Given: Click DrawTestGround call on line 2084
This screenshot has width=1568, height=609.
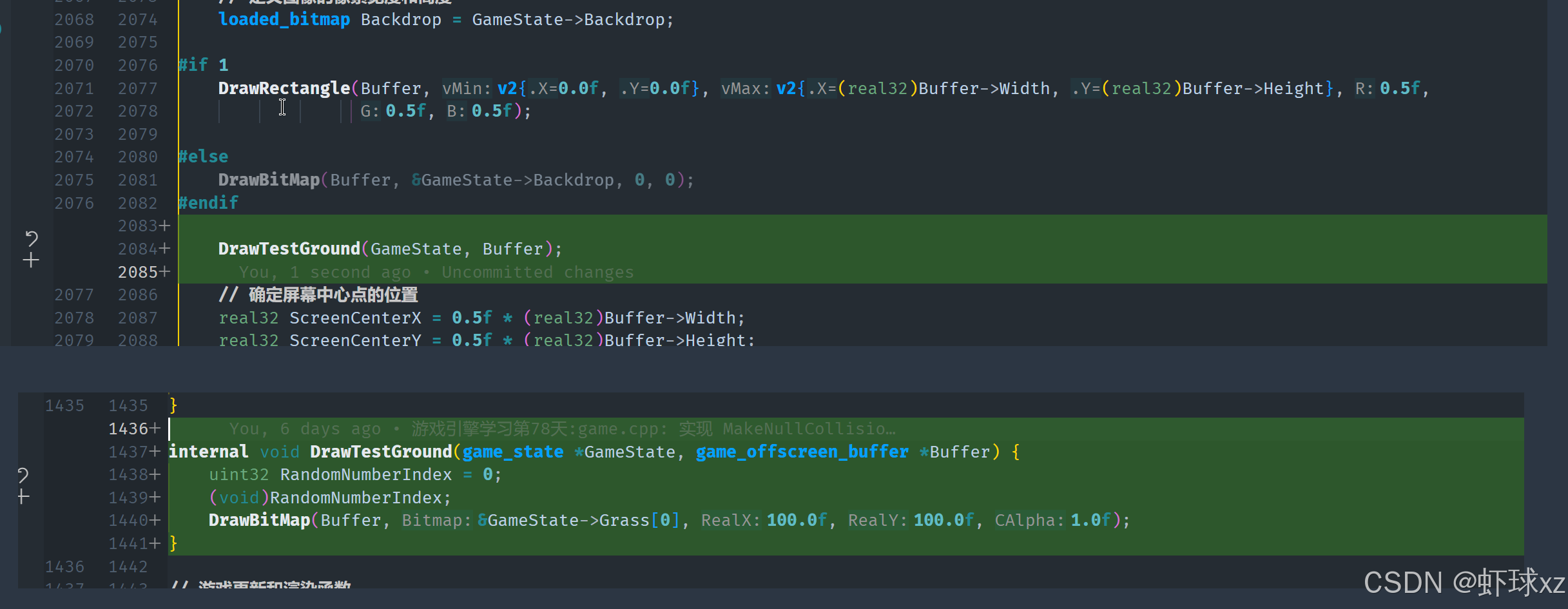Looking at the screenshot, I should tap(289, 249).
